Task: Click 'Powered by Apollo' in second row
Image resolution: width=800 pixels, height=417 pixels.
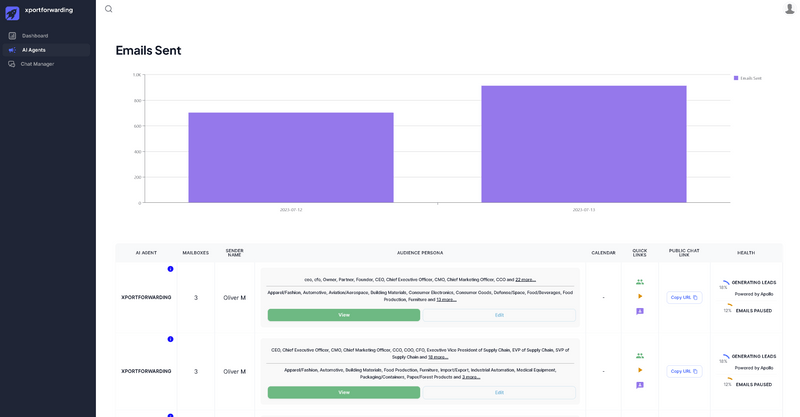Action: coord(754,368)
